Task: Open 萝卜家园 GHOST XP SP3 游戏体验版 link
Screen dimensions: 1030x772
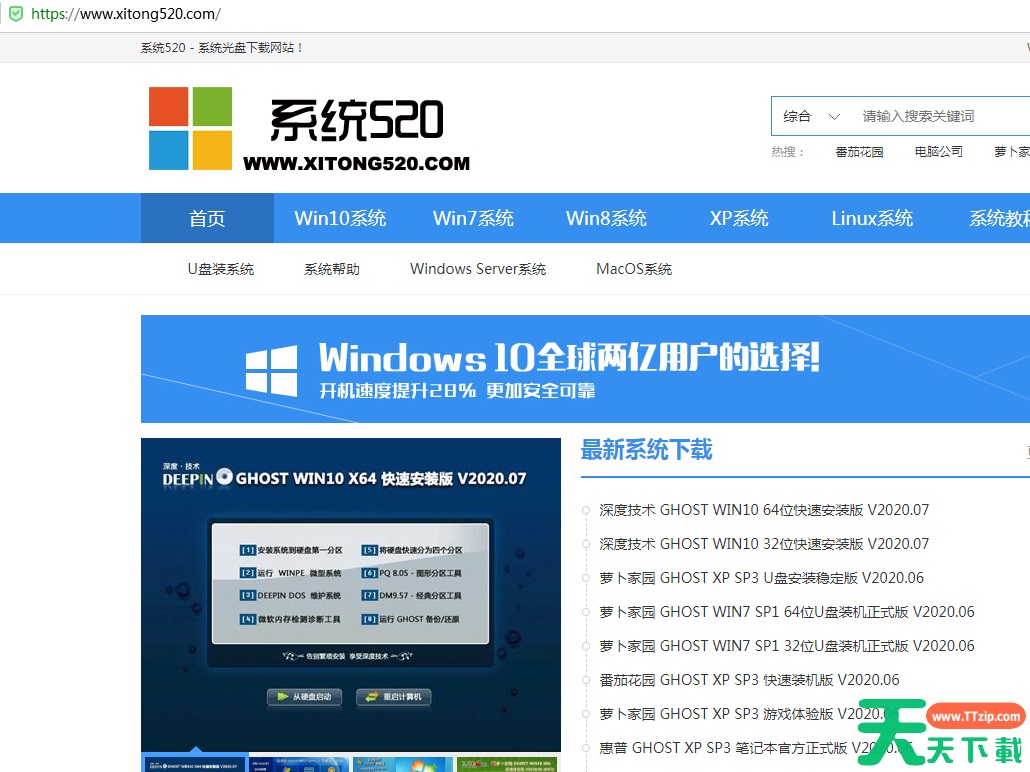Action: pyautogui.click(x=750, y=714)
